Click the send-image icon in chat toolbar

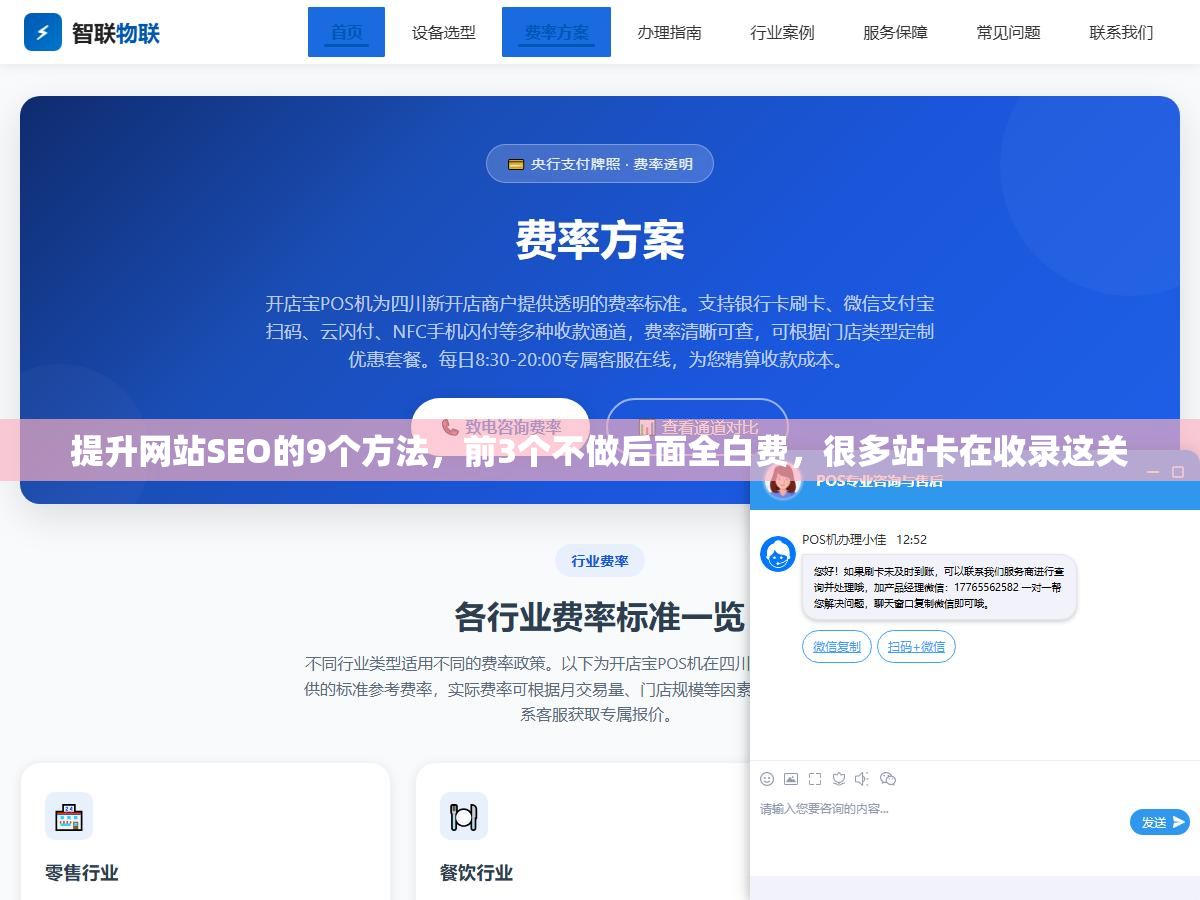click(x=791, y=779)
